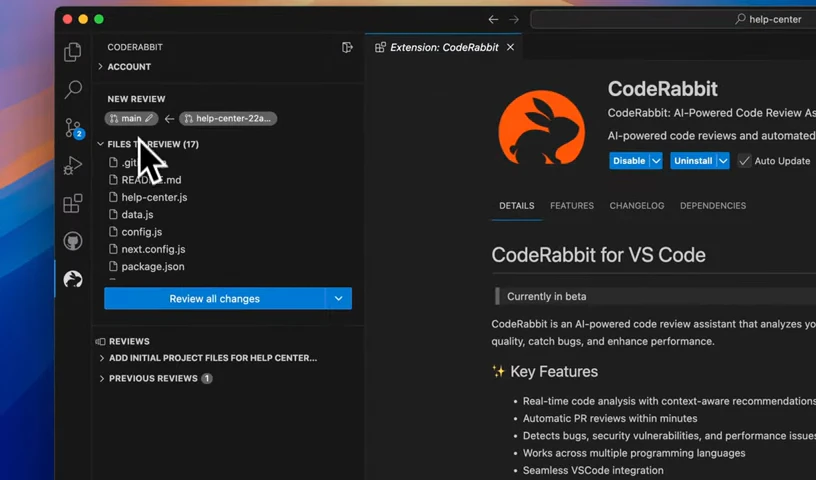The height and width of the screenshot is (480, 816).
Task: Open the Extensions view icon
Action: point(73,204)
